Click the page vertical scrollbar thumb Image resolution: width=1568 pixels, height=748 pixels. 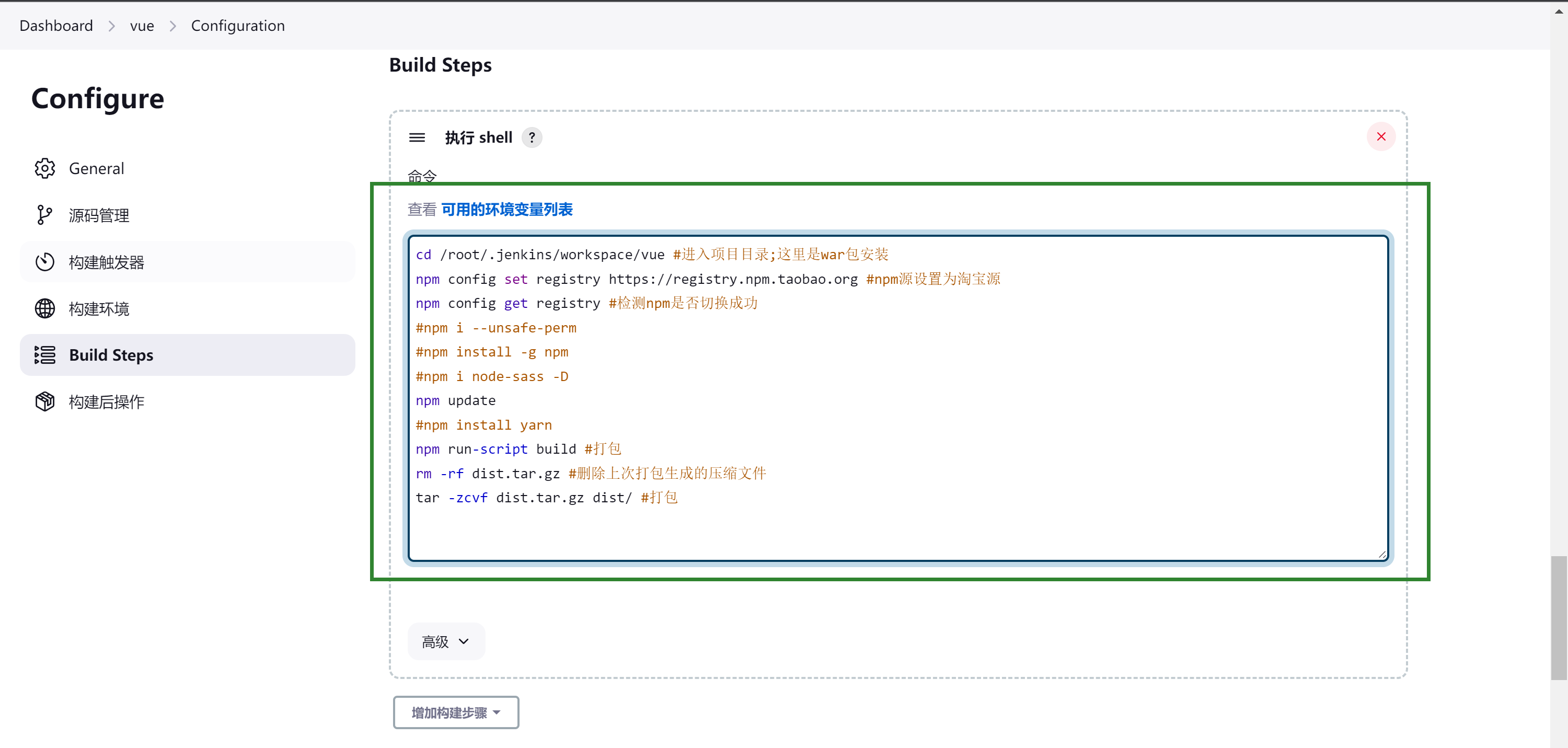tap(1558, 617)
